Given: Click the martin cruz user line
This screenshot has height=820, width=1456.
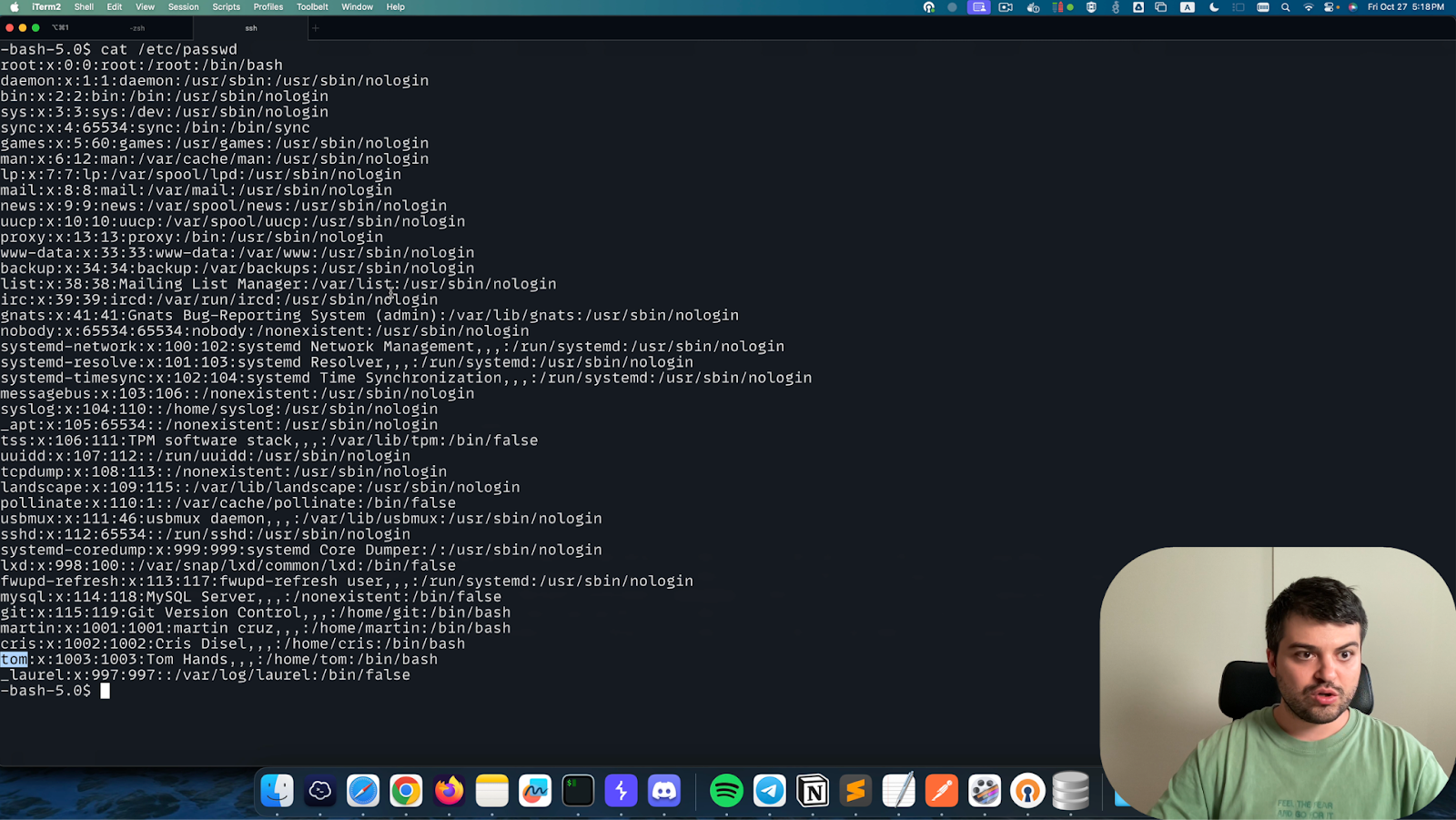Looking at the screenshot, I should click(256, 628).
